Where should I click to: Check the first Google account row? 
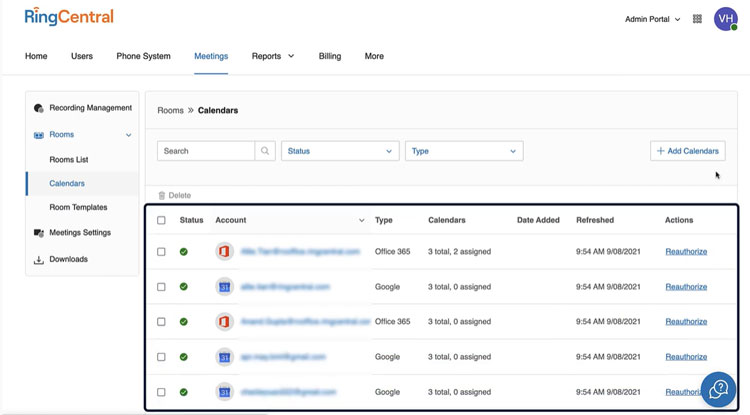[161, 287]
